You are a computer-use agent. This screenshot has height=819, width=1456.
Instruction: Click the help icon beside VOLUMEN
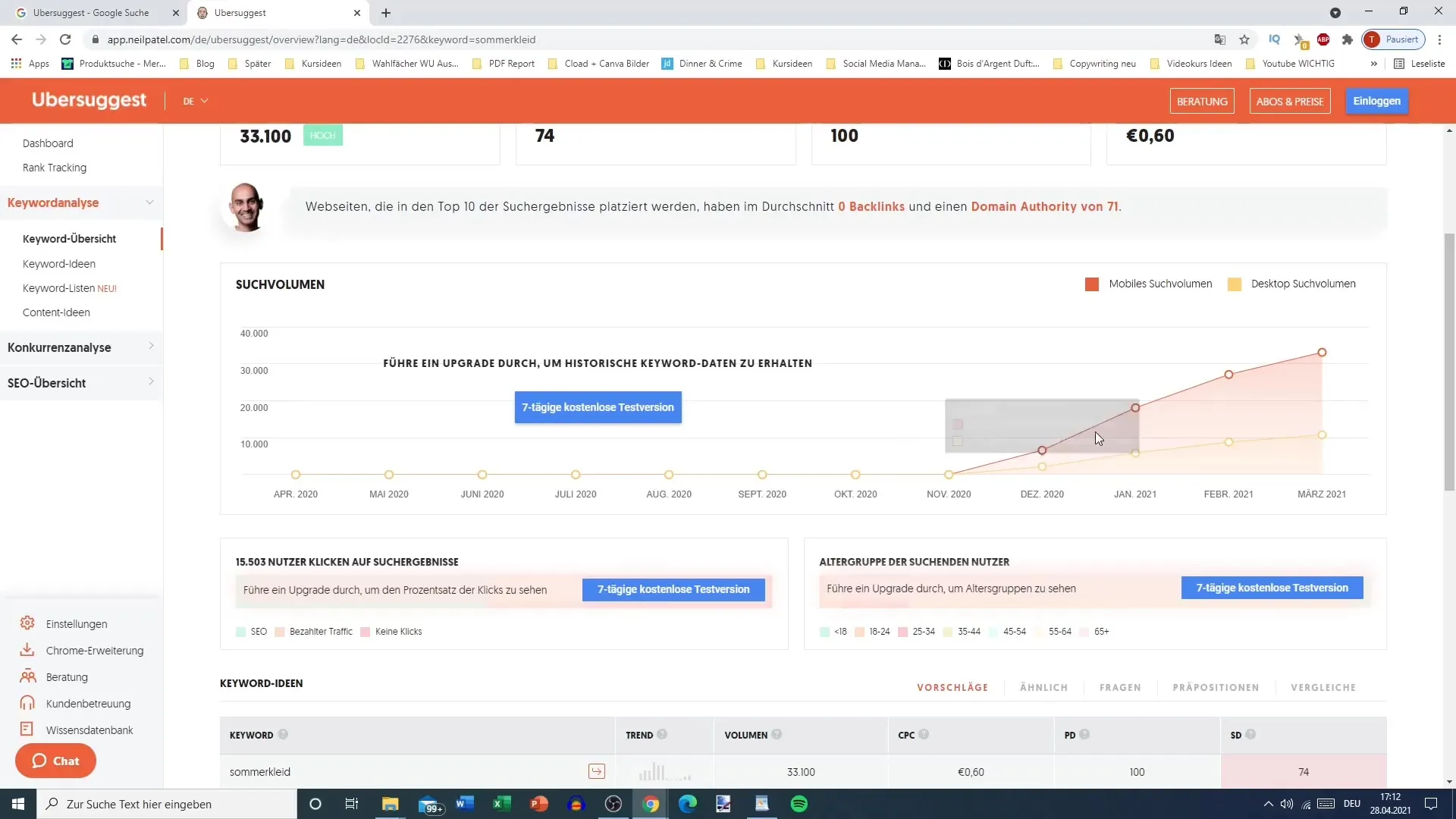point(777,734)
